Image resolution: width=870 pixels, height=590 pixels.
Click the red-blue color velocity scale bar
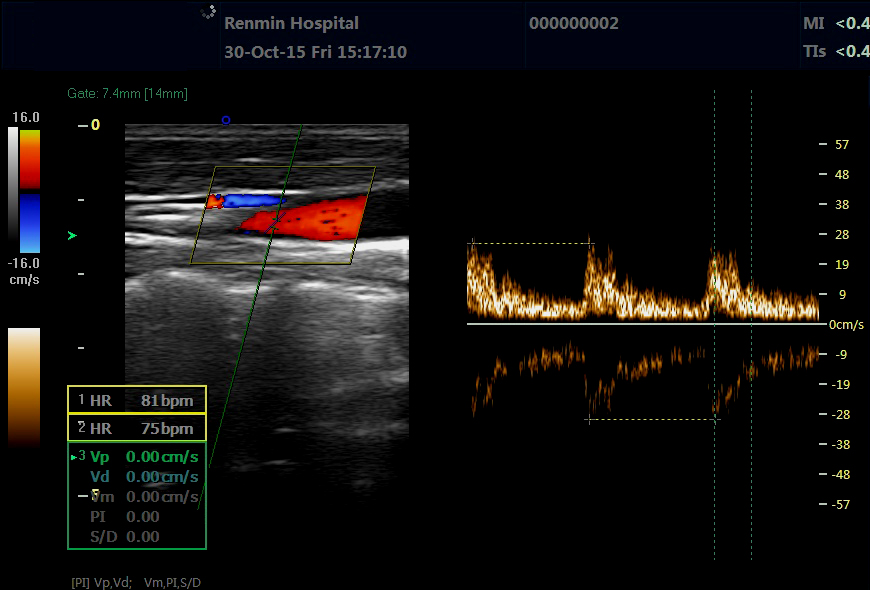30,190
